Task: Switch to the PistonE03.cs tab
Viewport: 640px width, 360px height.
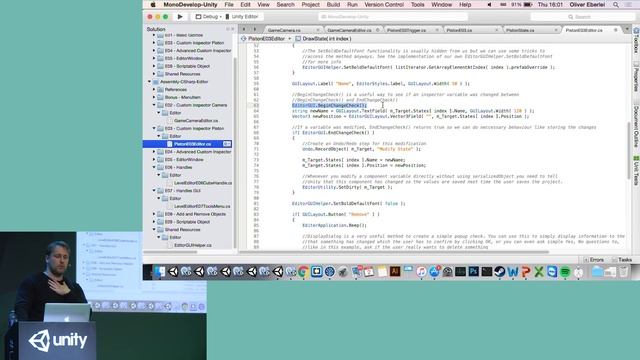Action: [459, 30]
